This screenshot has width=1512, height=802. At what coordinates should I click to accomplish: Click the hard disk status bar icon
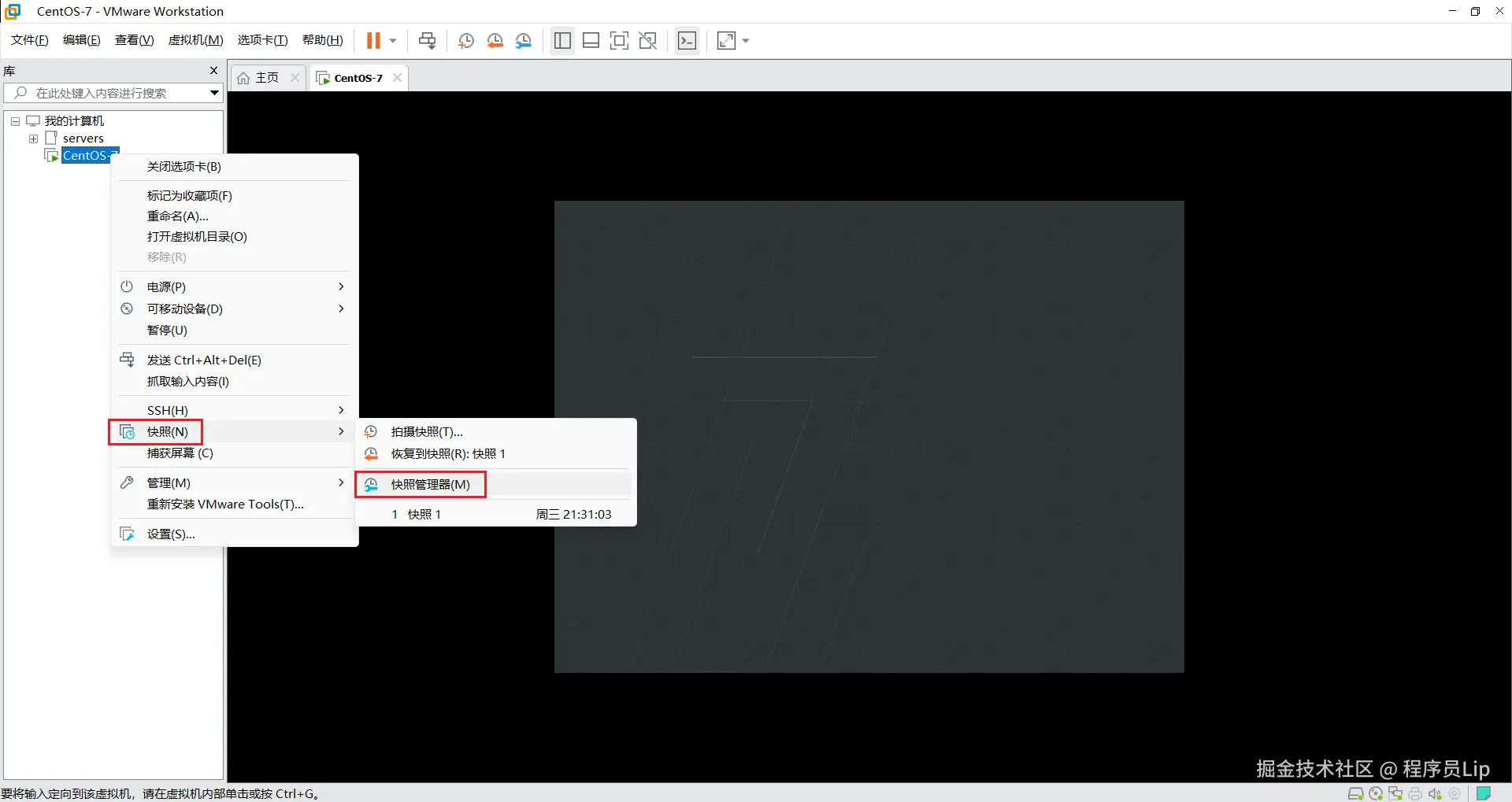[x=1355, y=793]
